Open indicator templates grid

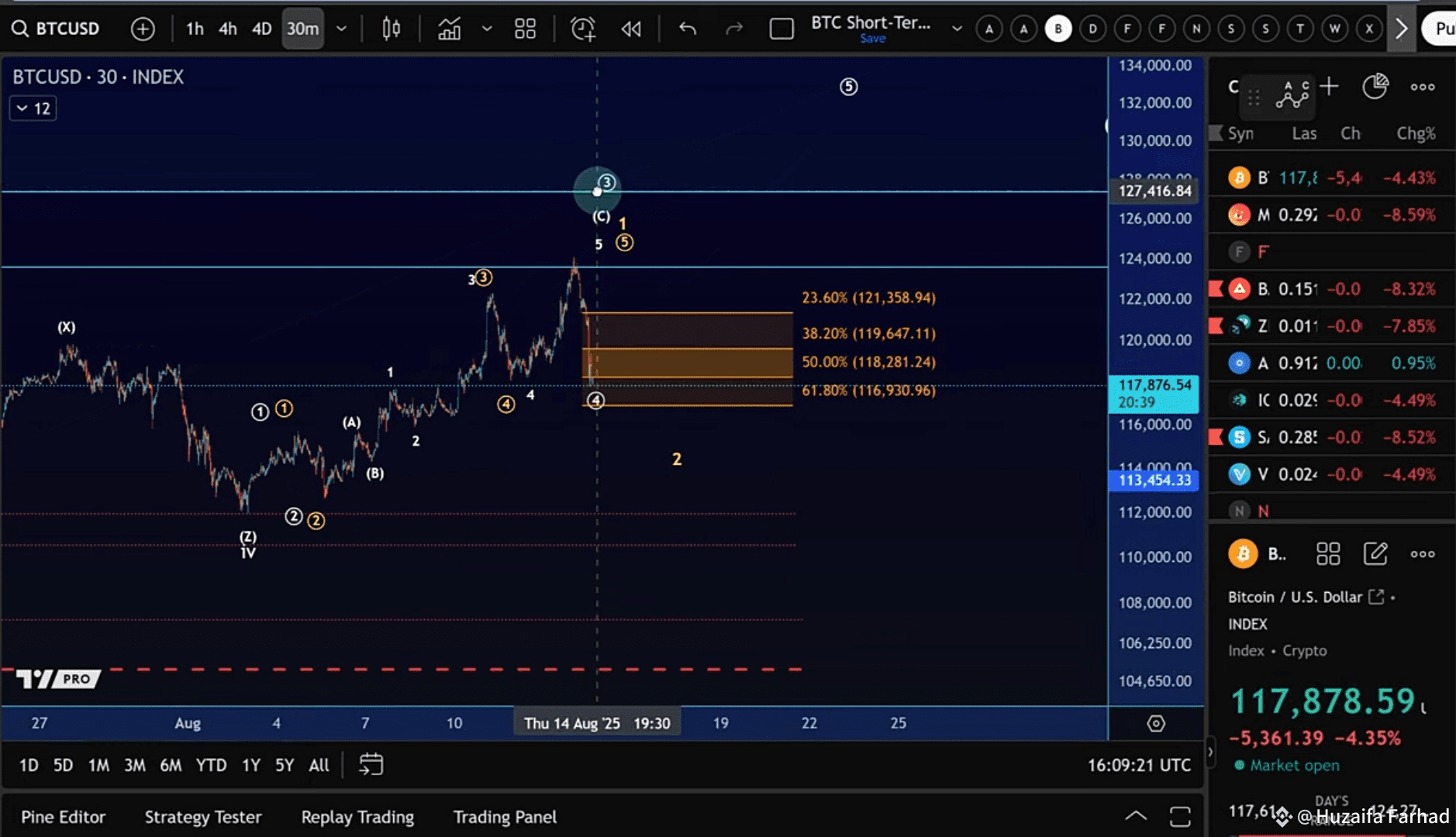coord(525,29)
